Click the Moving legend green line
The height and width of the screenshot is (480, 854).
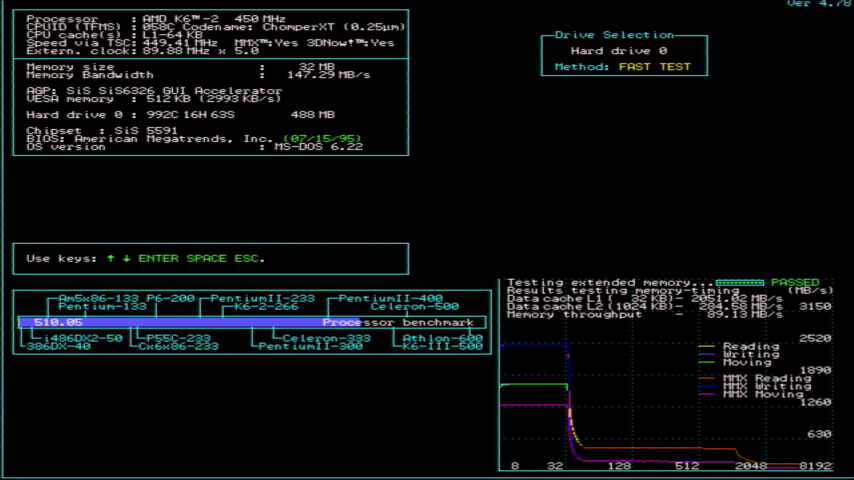coord(708,362)
